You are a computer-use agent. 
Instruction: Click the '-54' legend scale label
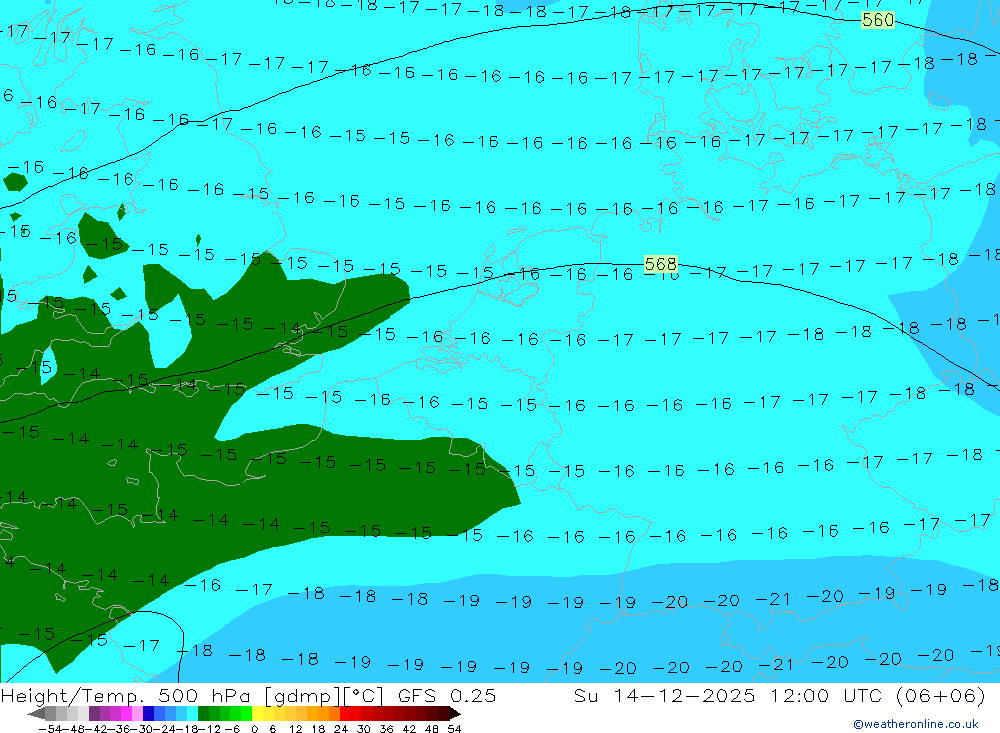pos(50,729)
